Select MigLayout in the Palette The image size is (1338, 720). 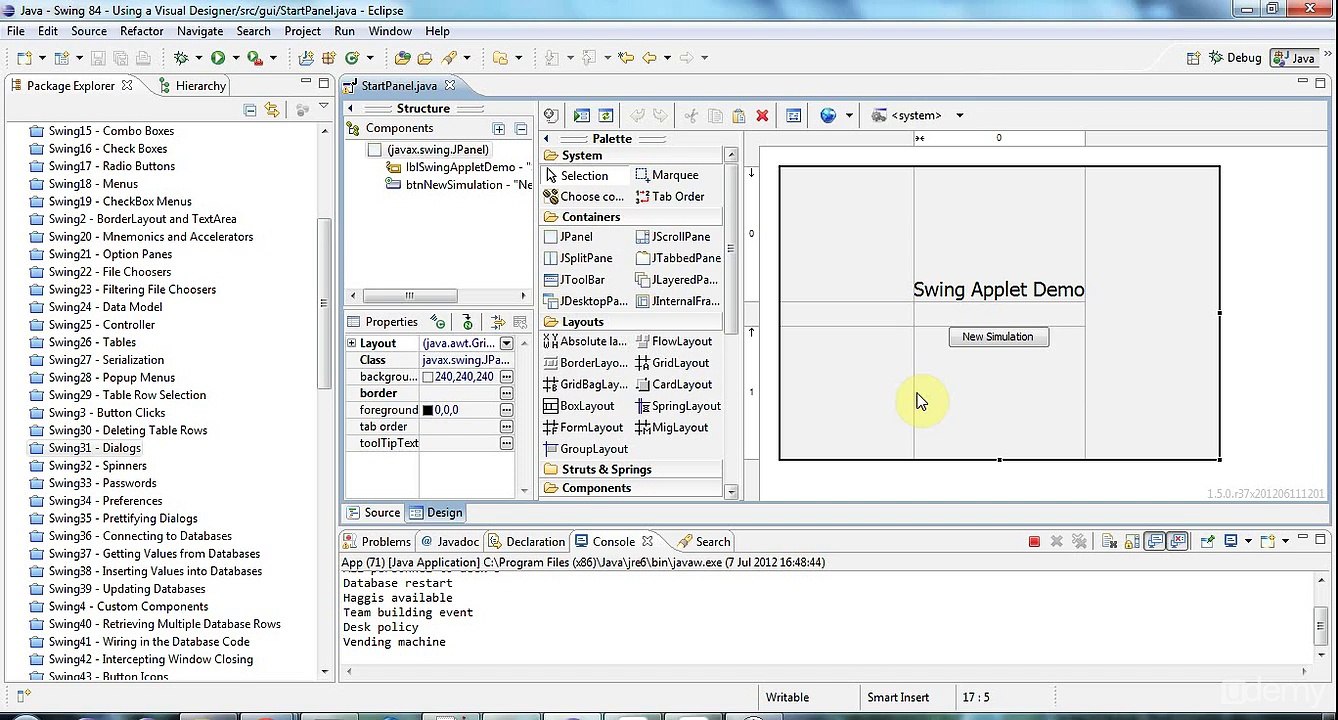coord(672,427)
